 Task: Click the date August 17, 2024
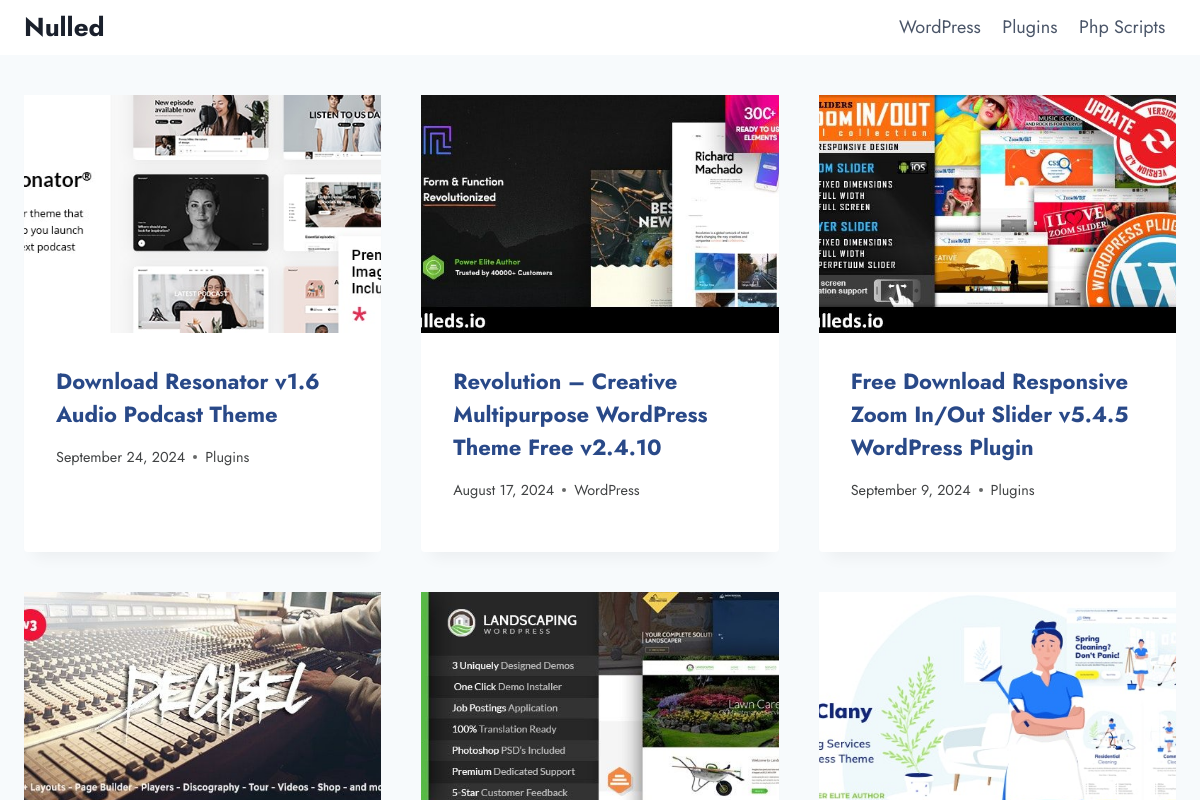tap(504, 490)
